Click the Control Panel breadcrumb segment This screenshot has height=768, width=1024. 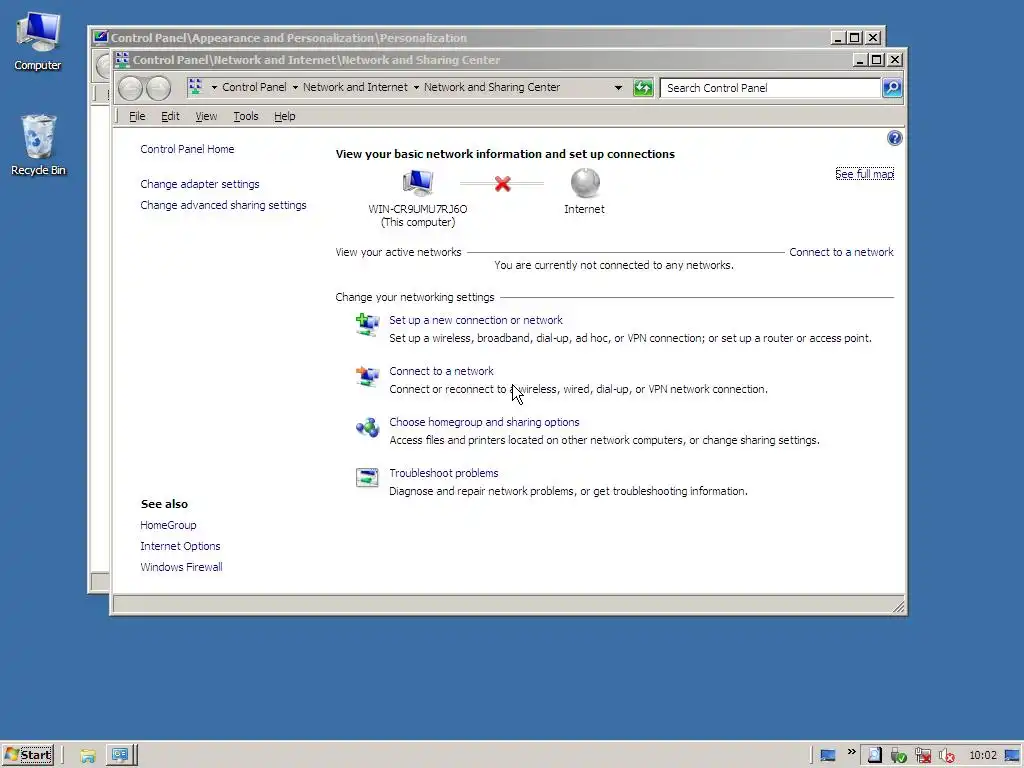pos(254,88)
